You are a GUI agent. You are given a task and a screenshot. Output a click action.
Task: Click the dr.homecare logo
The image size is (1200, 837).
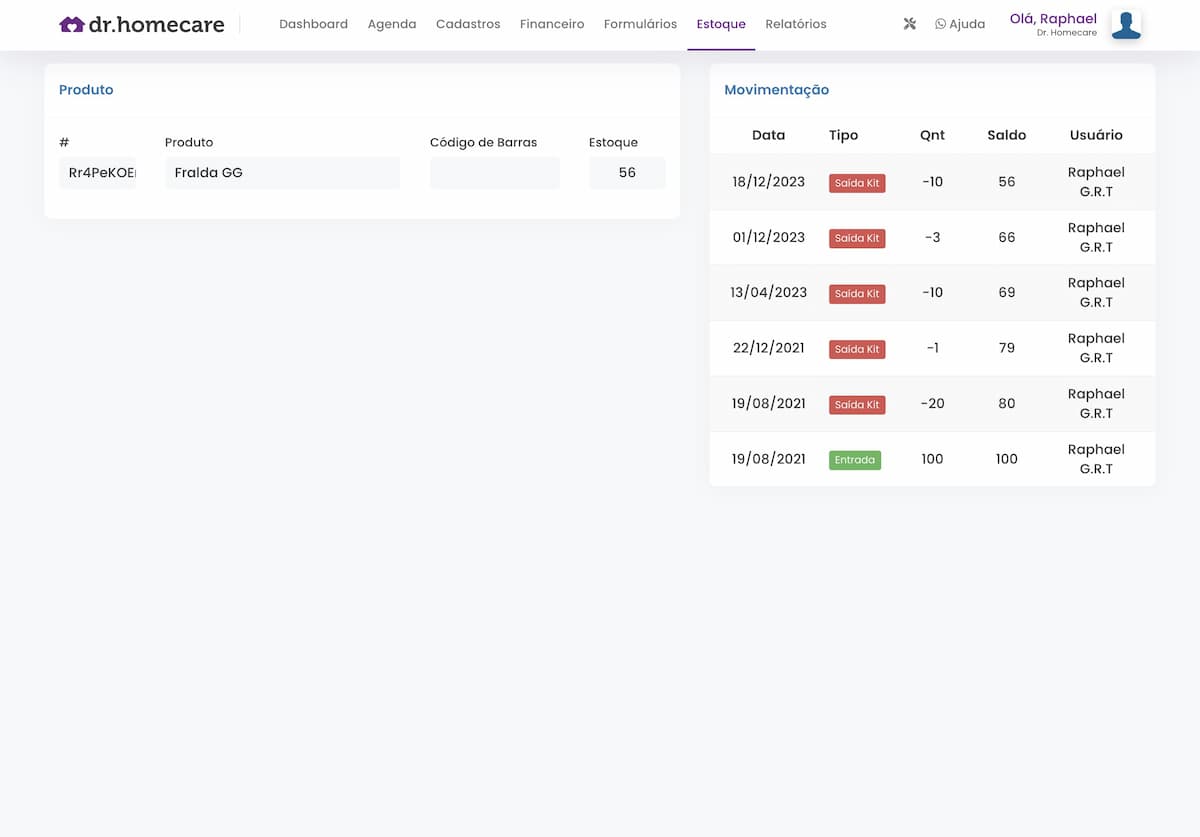point(141,25)
